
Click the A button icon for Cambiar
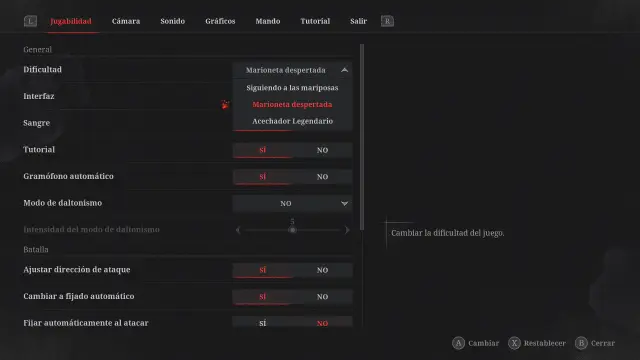pyautogui.click(x=458, y=343)
